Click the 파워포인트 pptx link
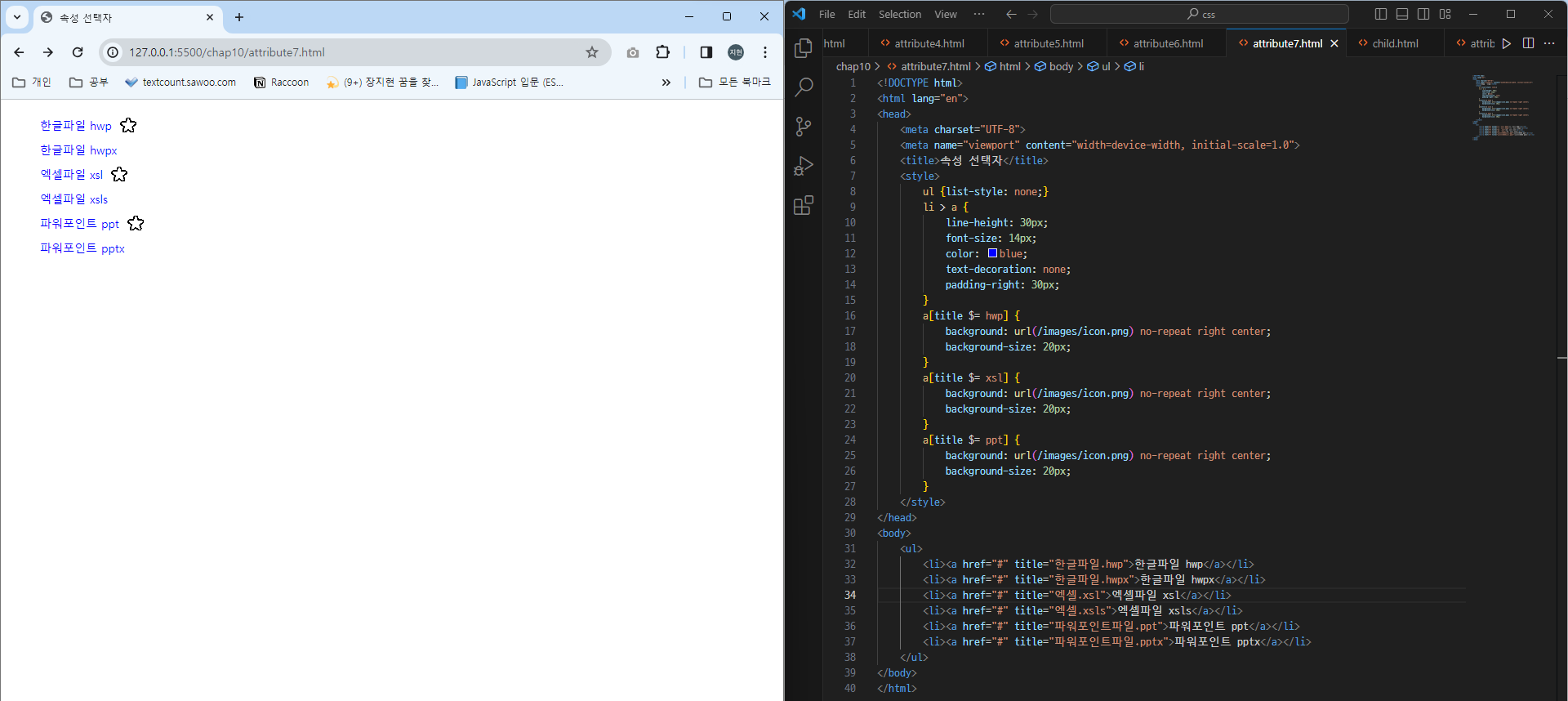The width and height of the screenshot is (1568, 701). [x=82, y=248]
